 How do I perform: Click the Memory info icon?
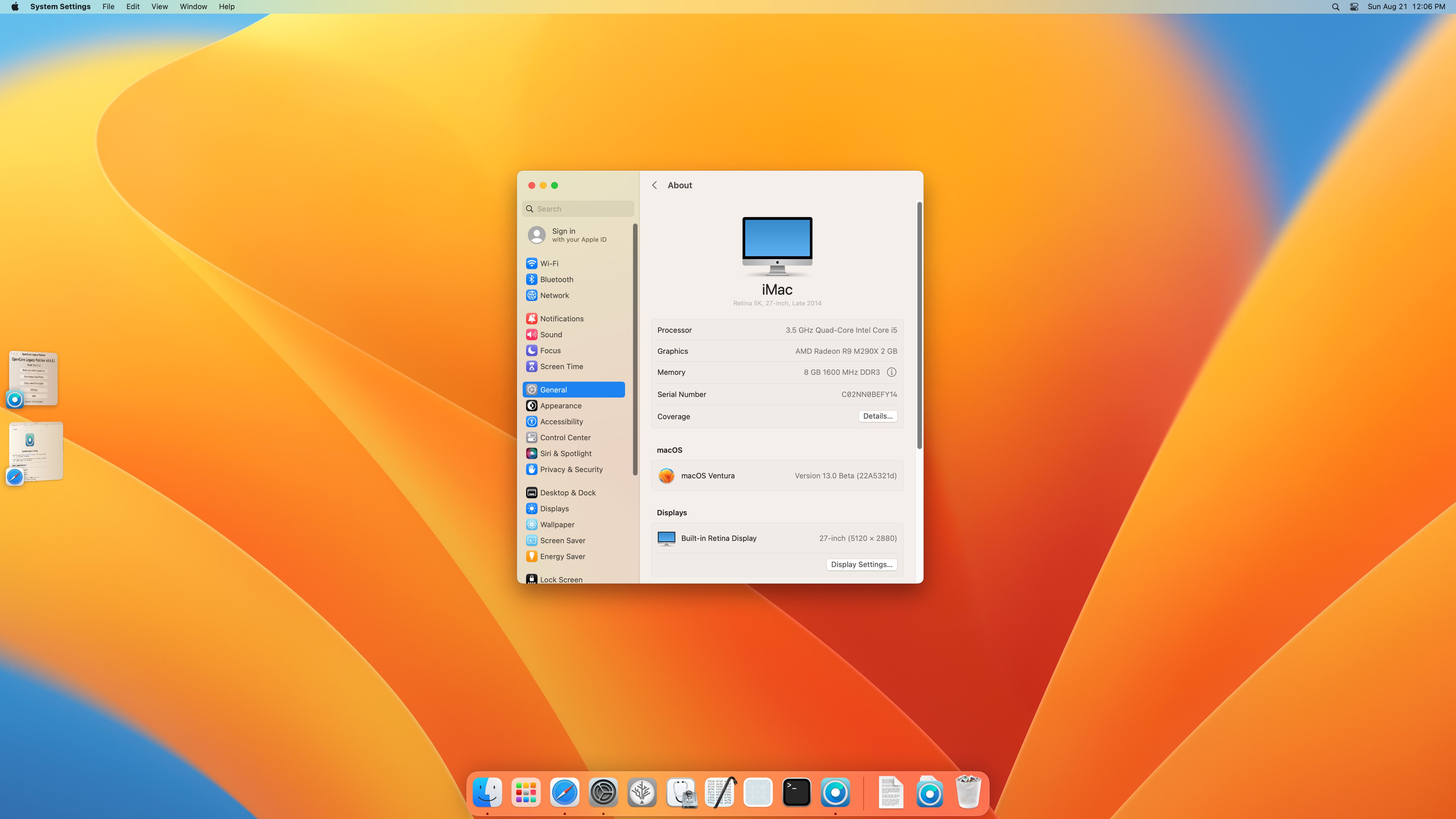pyautogui.click(x=892, y=372)
